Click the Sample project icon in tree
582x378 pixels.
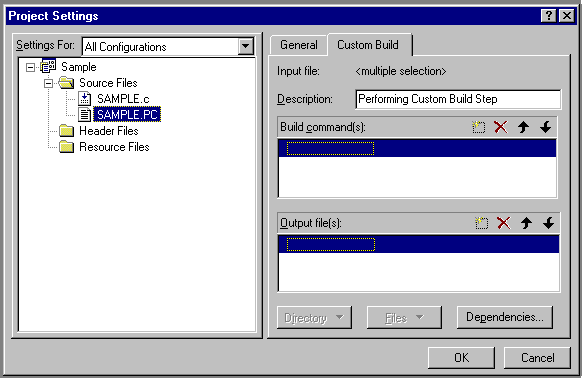48,66
